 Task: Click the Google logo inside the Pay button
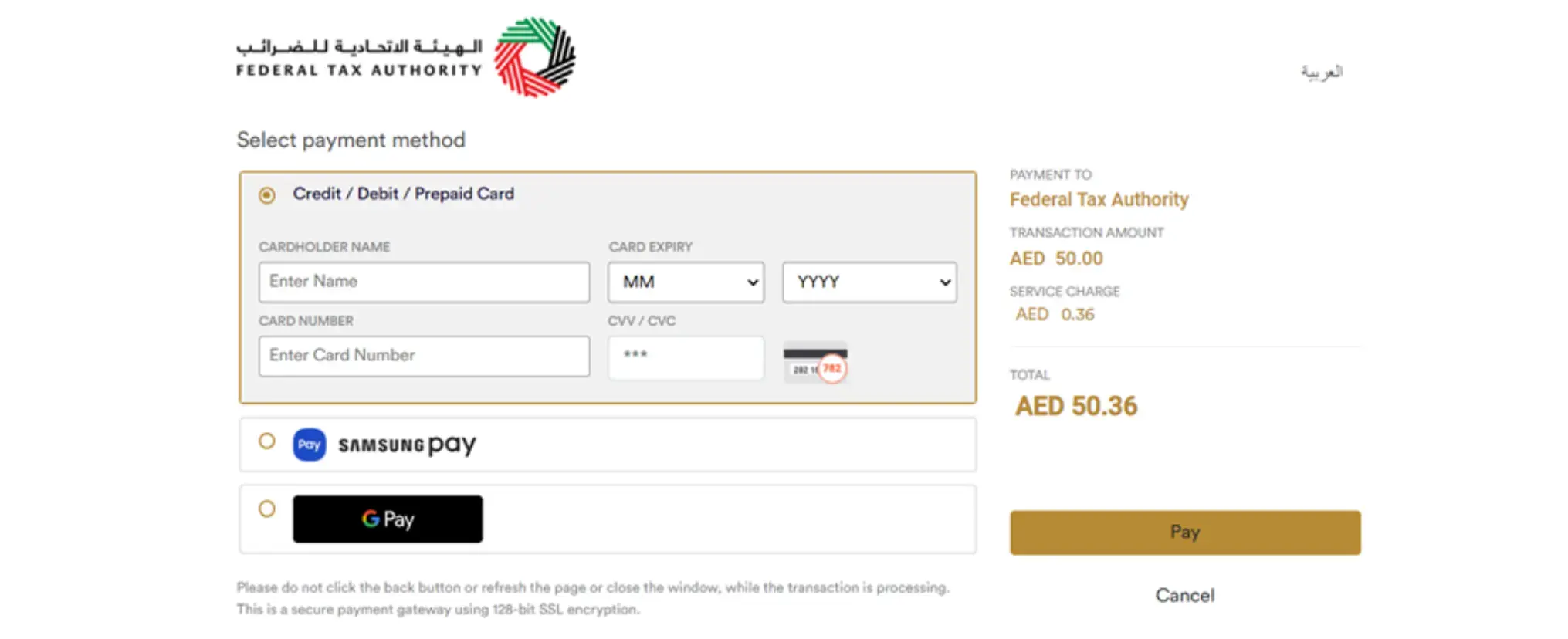370,519
